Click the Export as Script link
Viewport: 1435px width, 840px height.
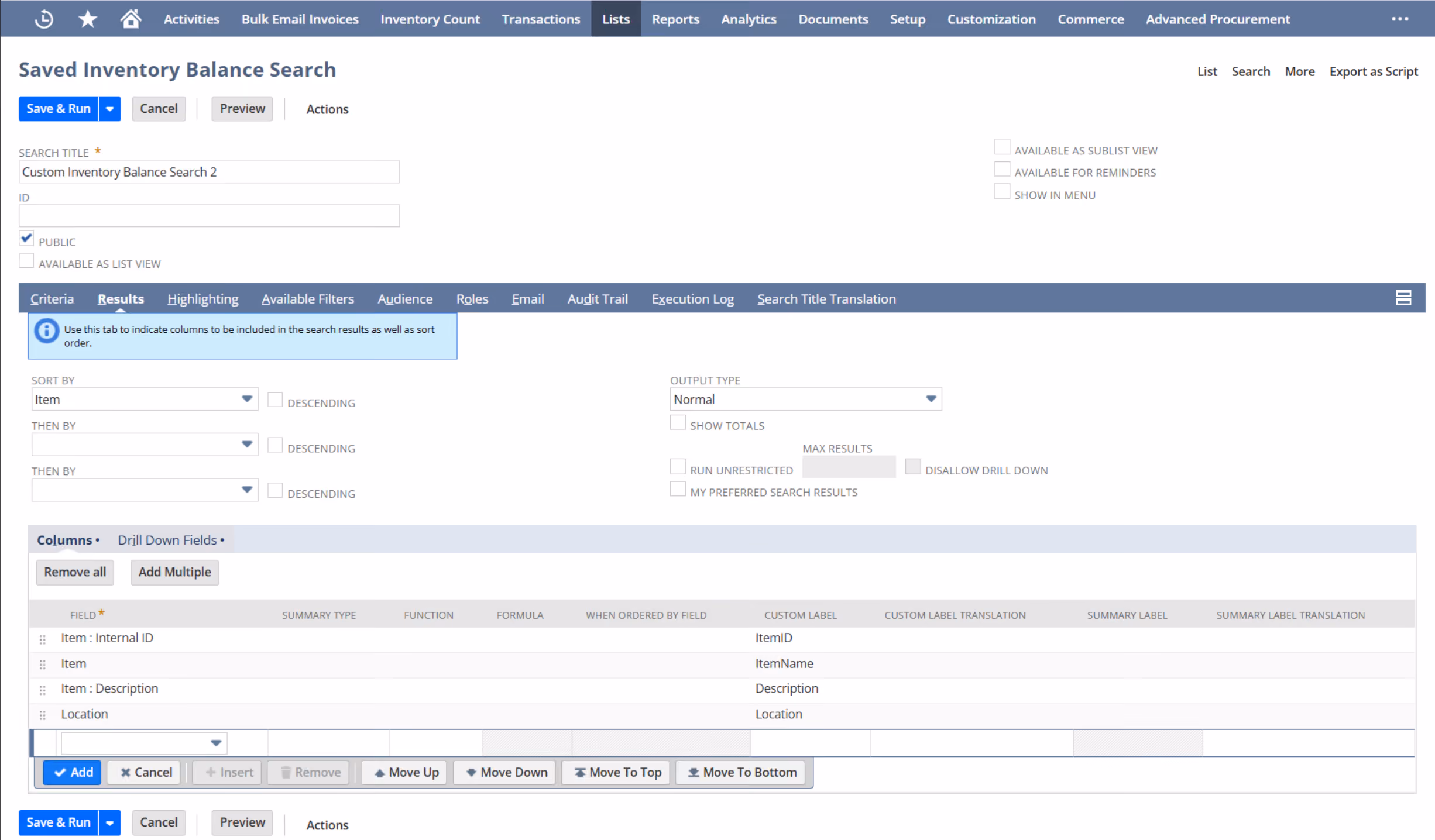[x=1373, y=71]
